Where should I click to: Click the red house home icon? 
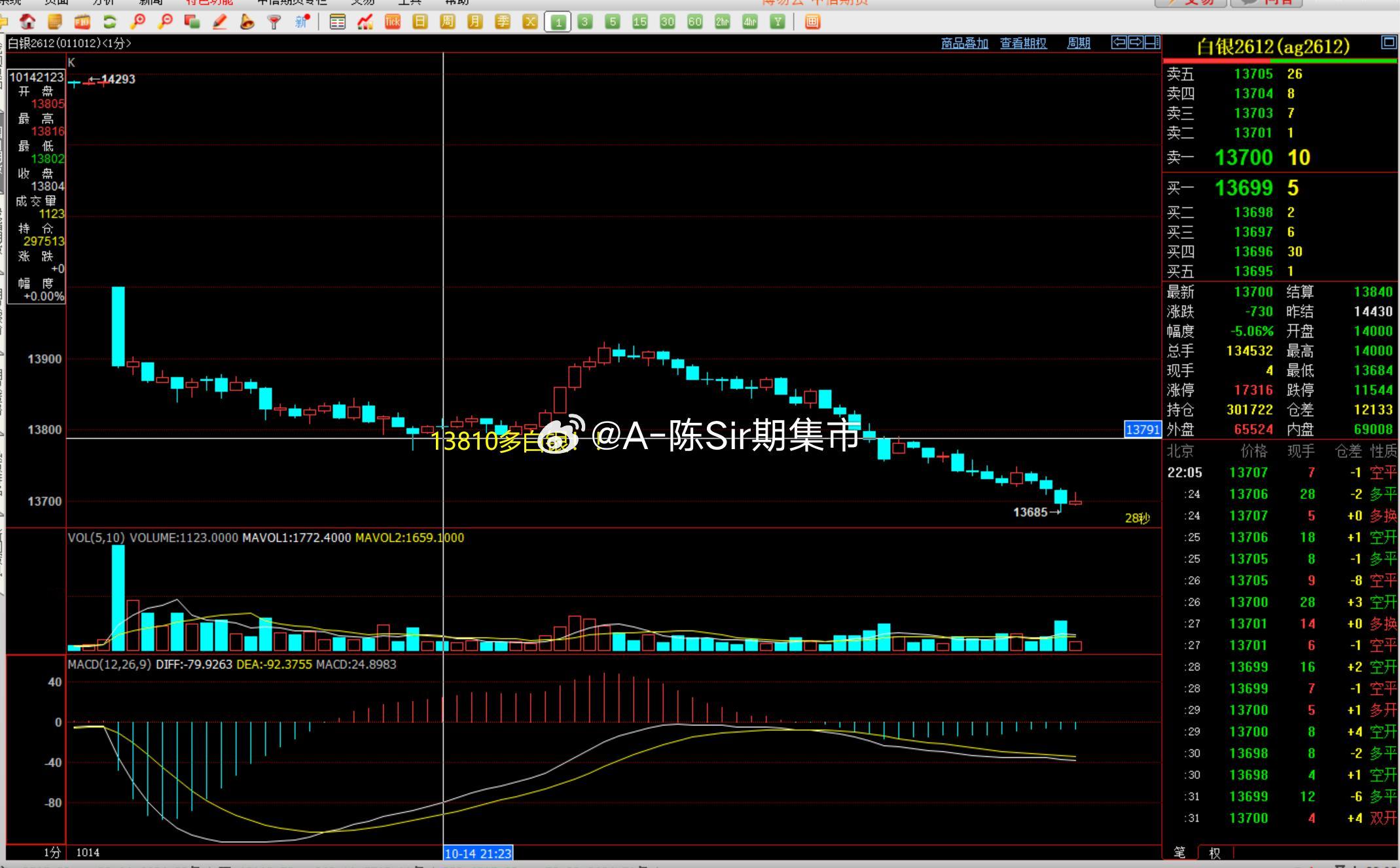[27, 22]
